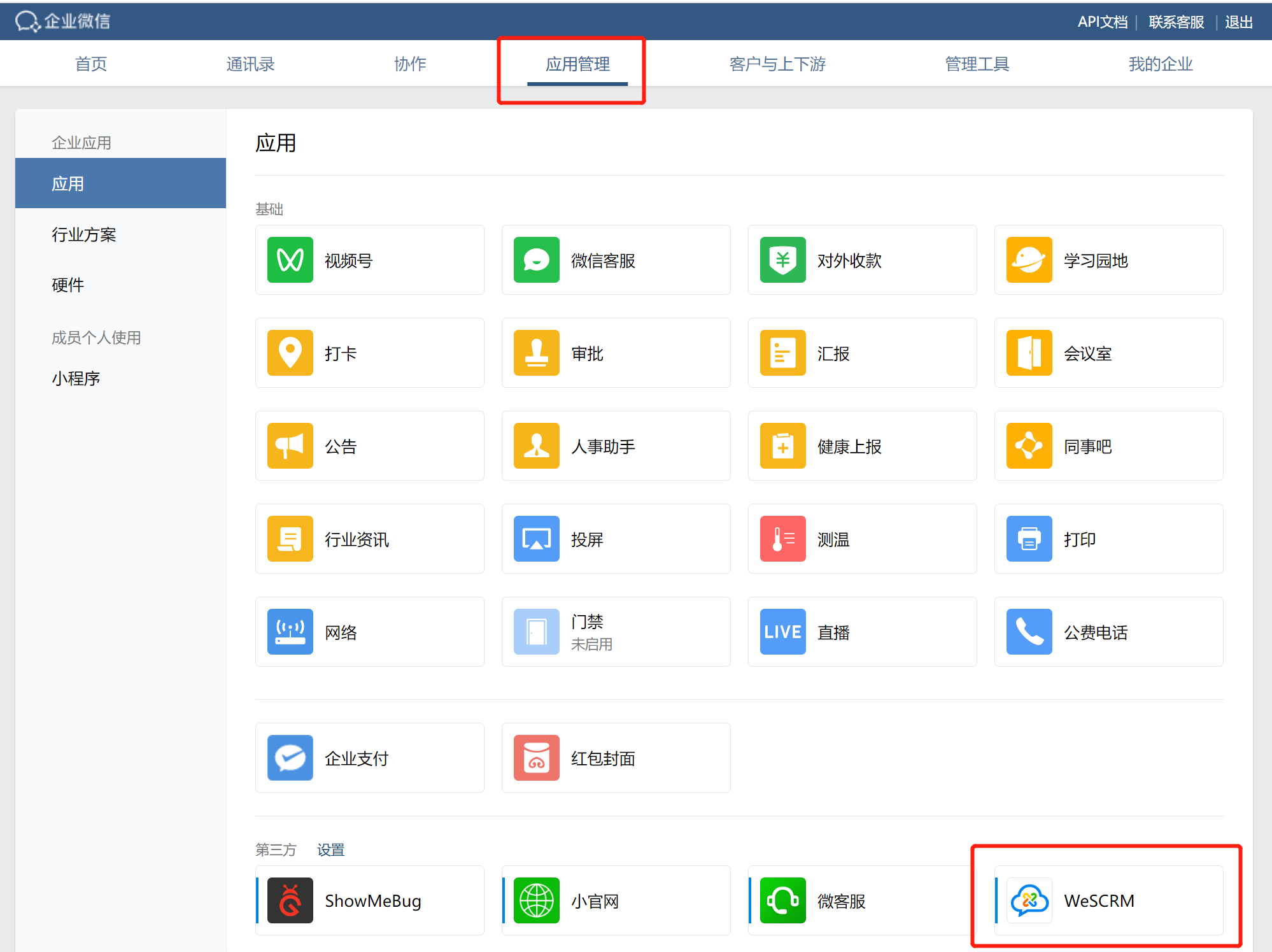Click the 企业支付 label text

(357, 758)
